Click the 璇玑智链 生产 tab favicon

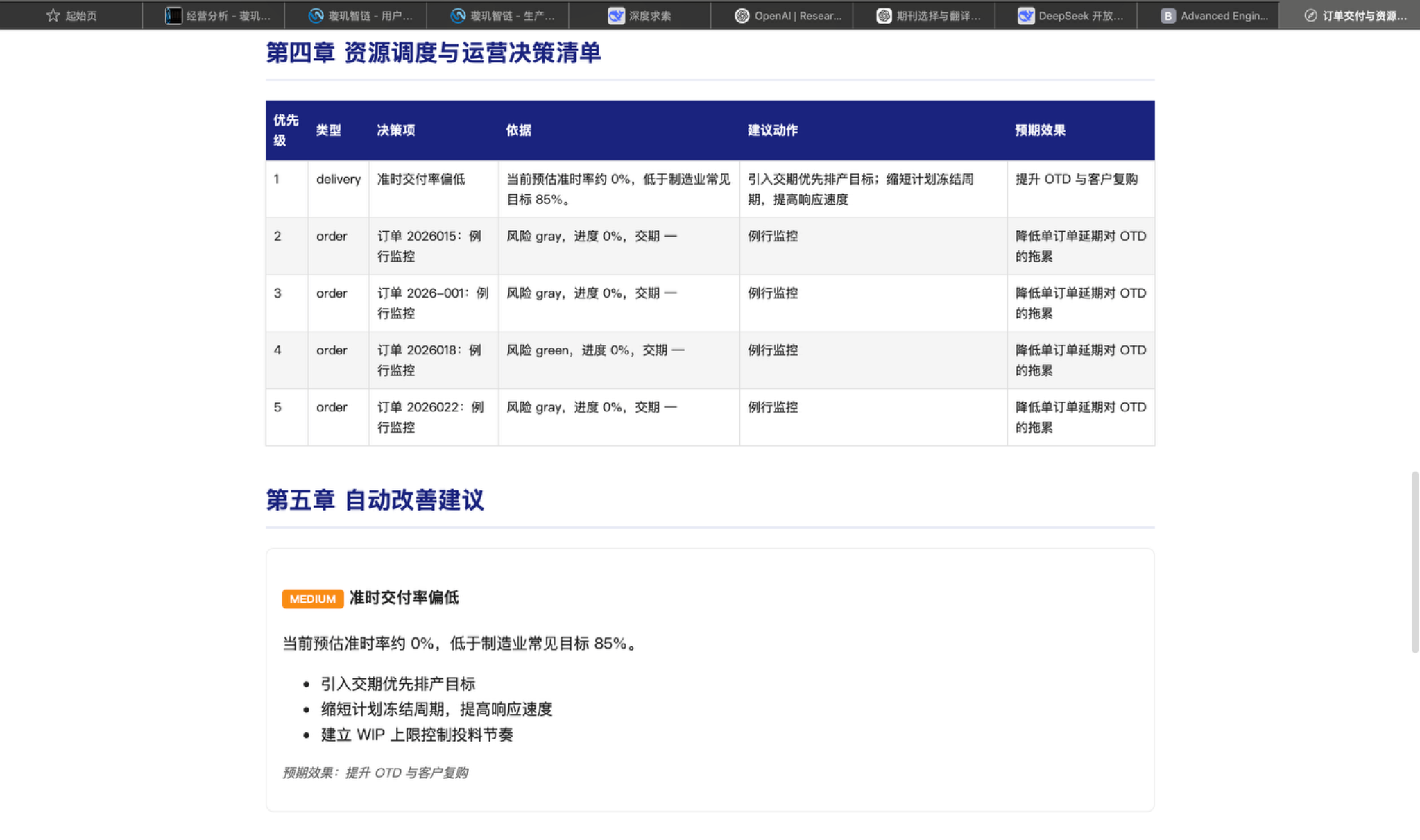(x=458, y=15)
